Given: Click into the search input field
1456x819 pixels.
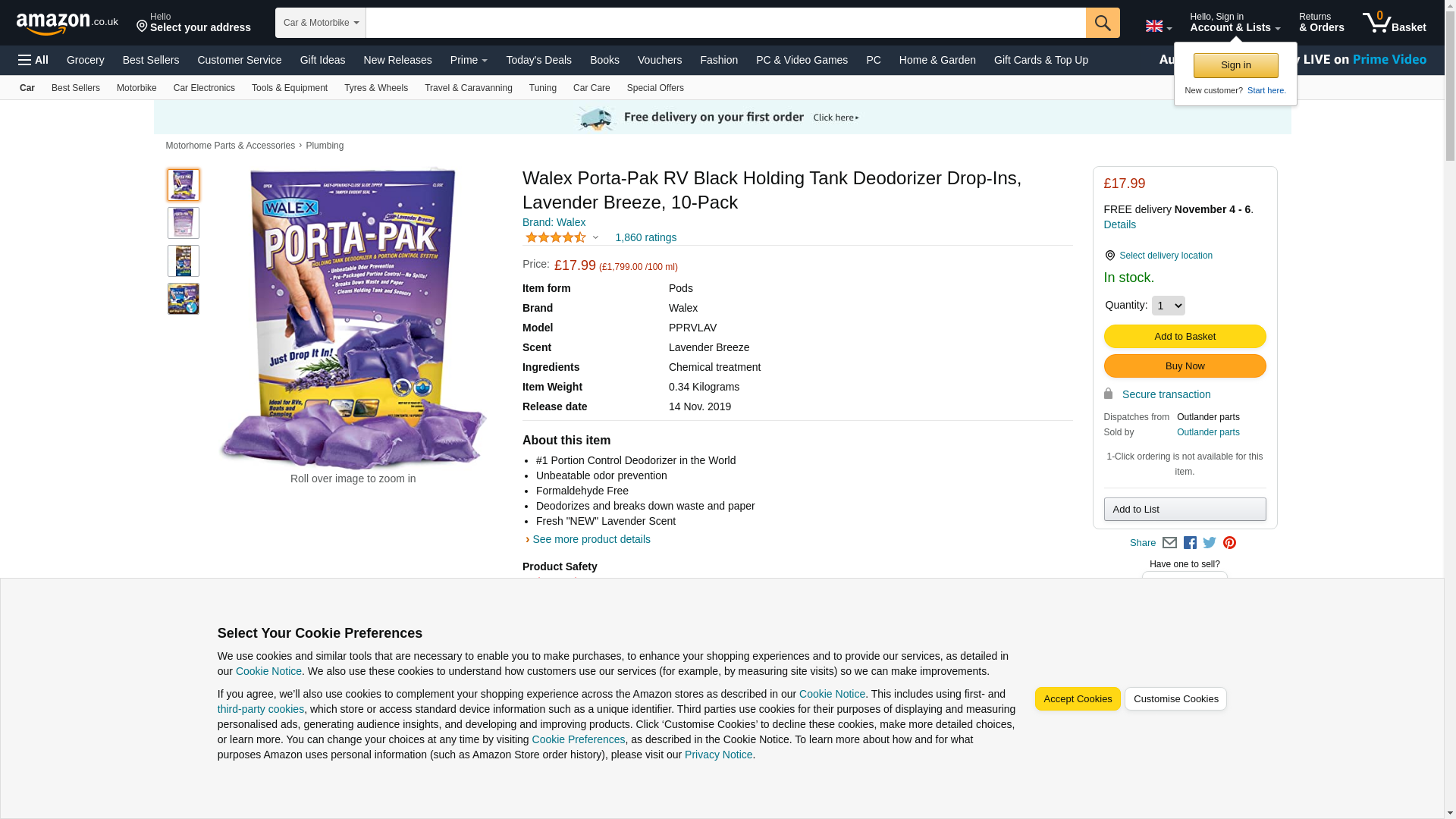Looking at the screenshot, I should click(726, 23).
